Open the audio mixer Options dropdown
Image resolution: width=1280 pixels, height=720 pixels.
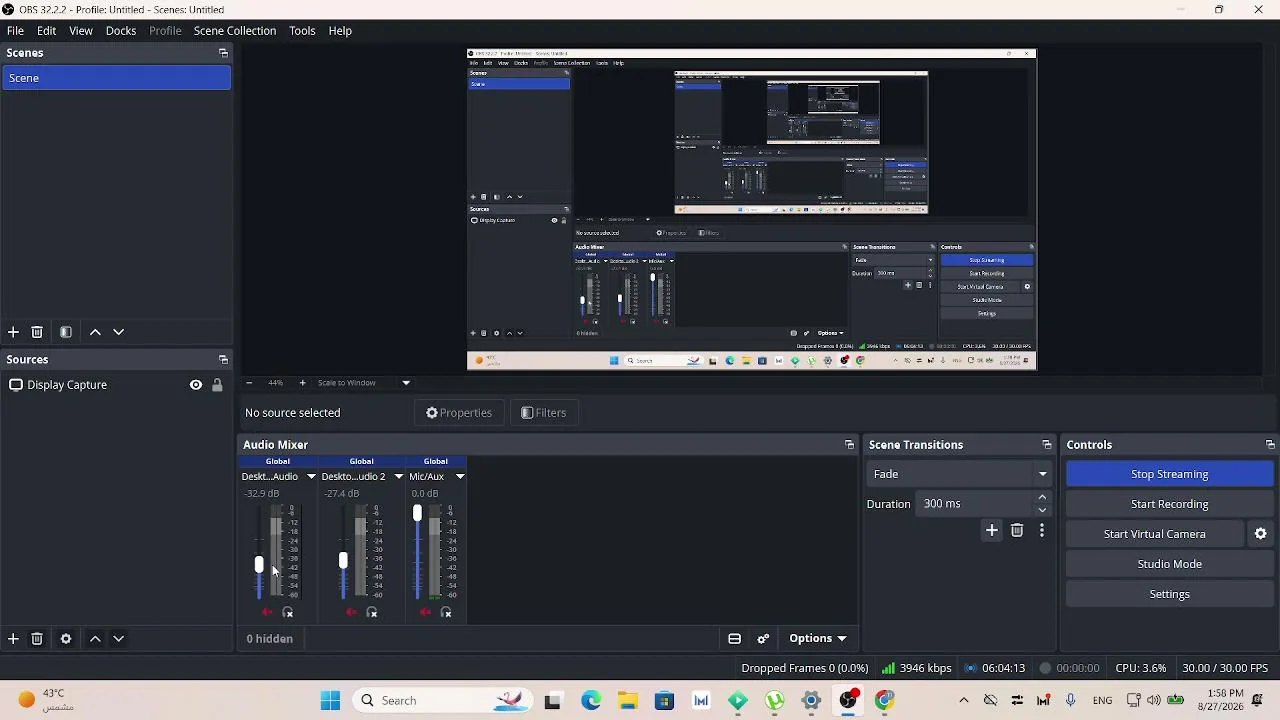pyautogui.click(x=817, y=639)
